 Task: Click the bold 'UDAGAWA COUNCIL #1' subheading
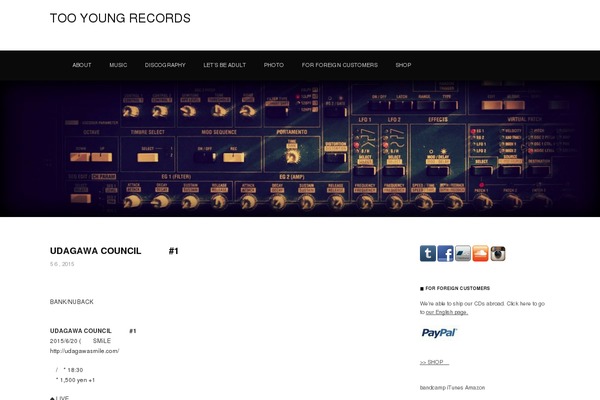click(x=93, y=331)
